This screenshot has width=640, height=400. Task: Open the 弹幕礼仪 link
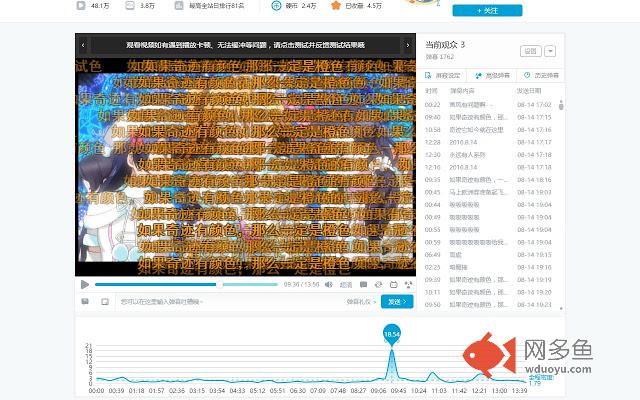click(x=361, y=302)
